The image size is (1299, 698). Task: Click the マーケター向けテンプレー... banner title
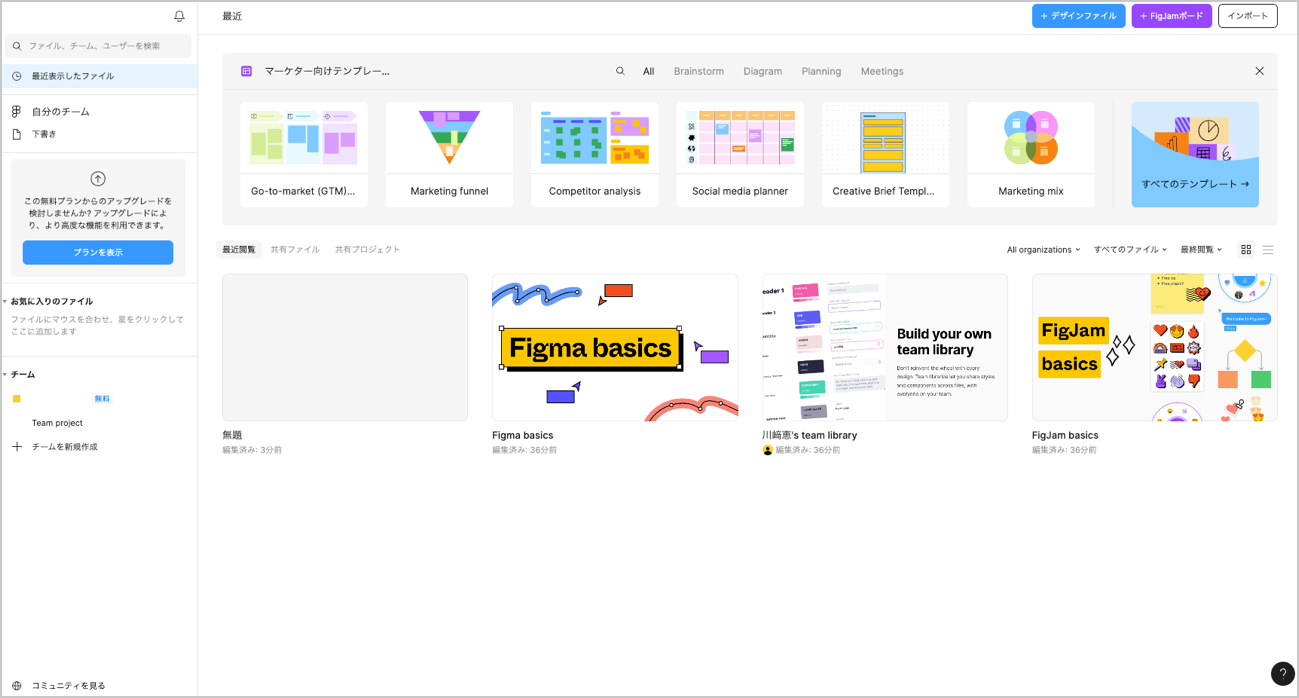coord(327,71)
